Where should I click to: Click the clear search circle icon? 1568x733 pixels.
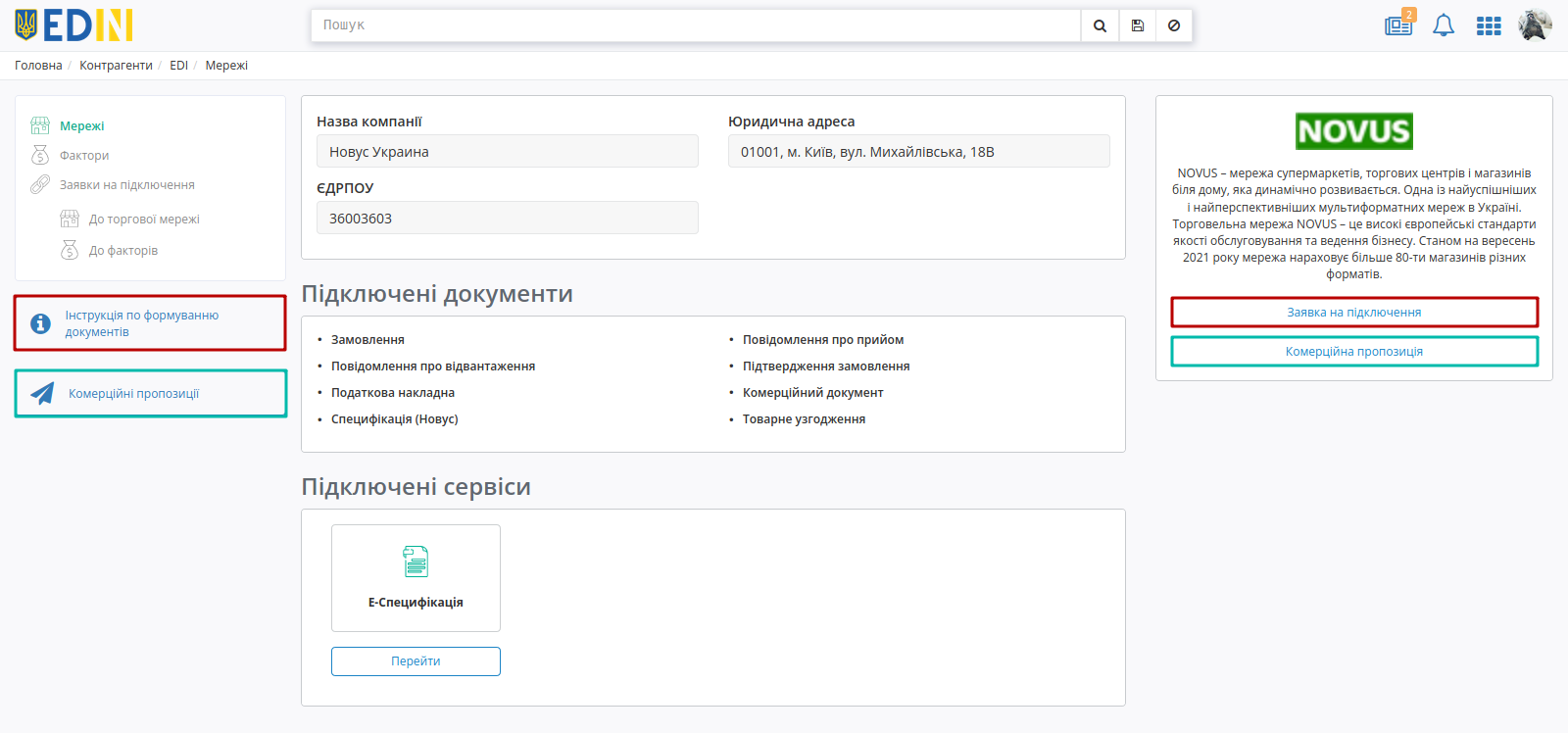1174,25
